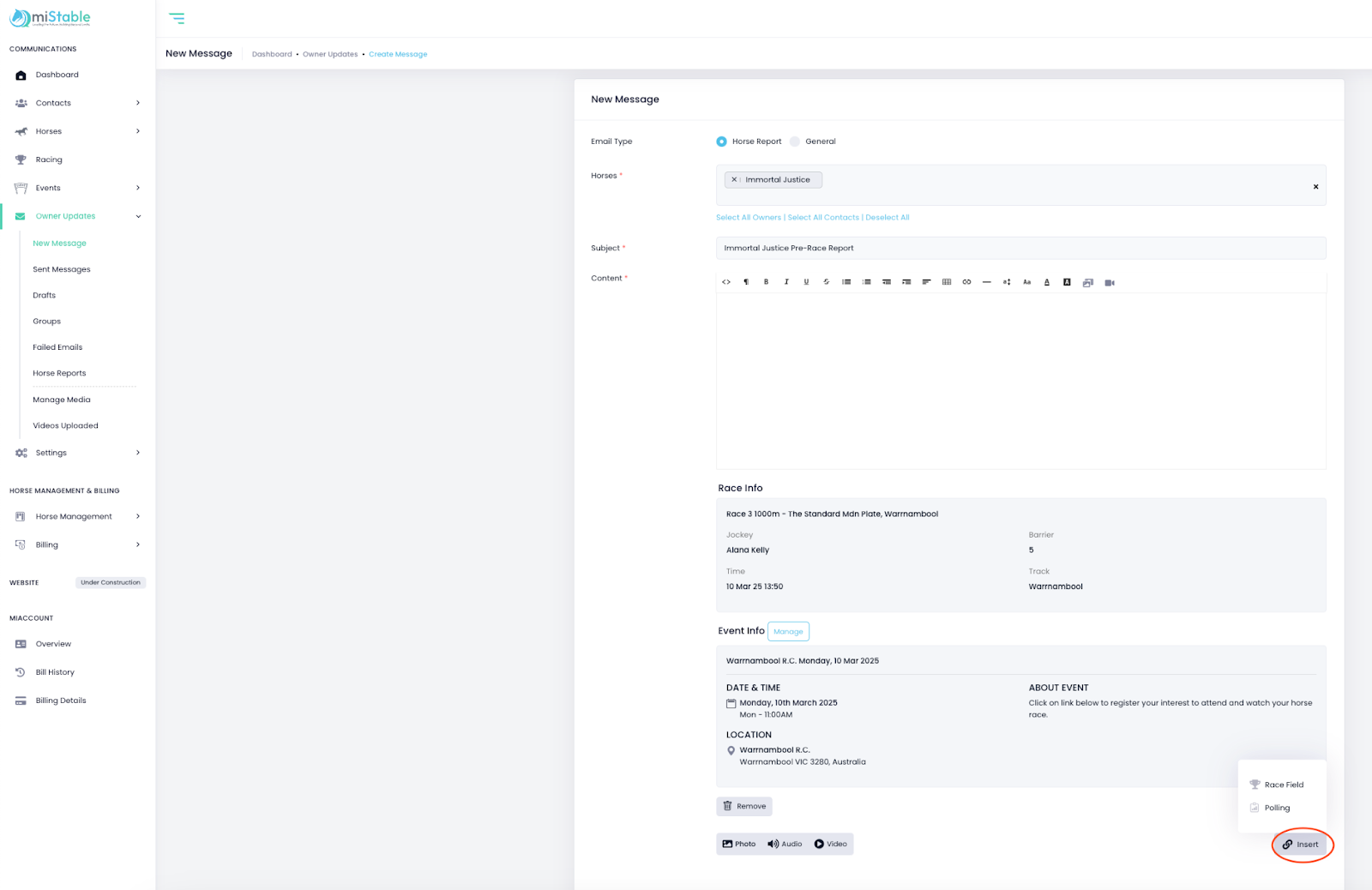Toggle bold formatting in content editor
The width and height of the screenshot is (1372, 890).
766,282
